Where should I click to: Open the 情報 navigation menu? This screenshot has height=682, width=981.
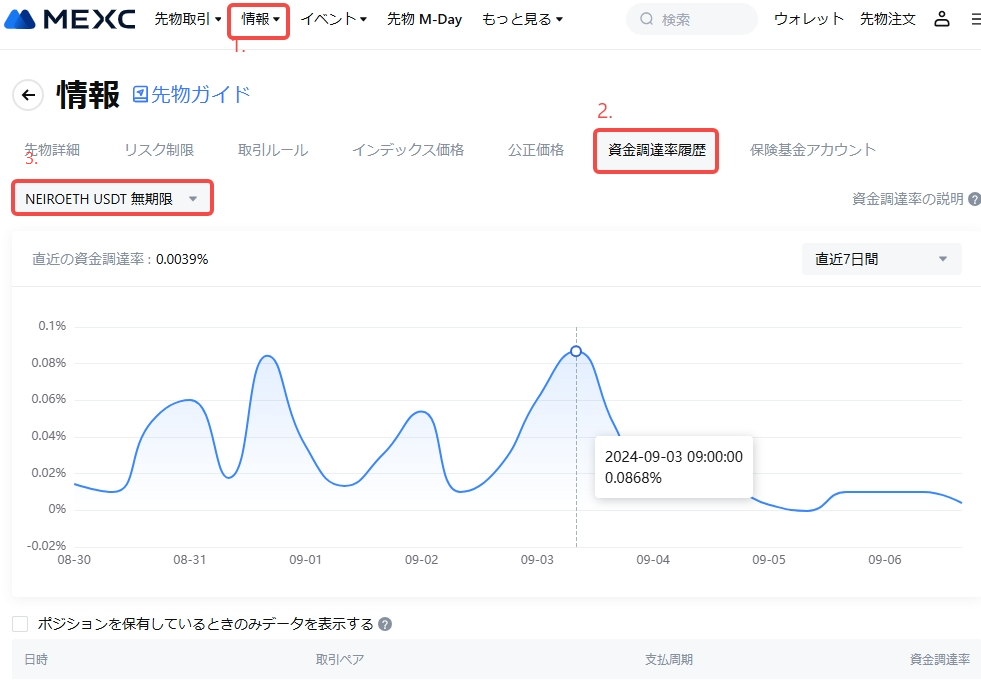coord(259,19)
